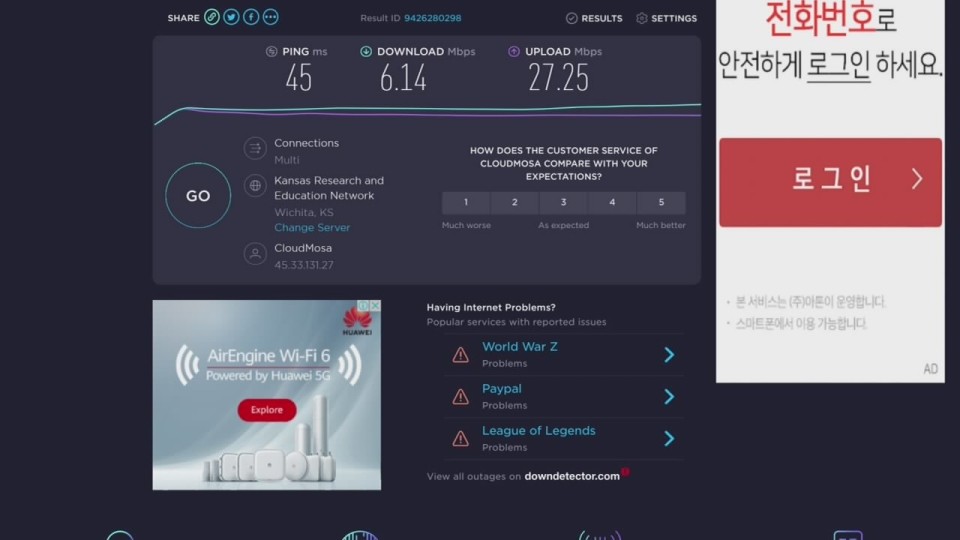The image size is (960, 540).
Task: Click ping value 45
Action: click(x=299, y=78)
